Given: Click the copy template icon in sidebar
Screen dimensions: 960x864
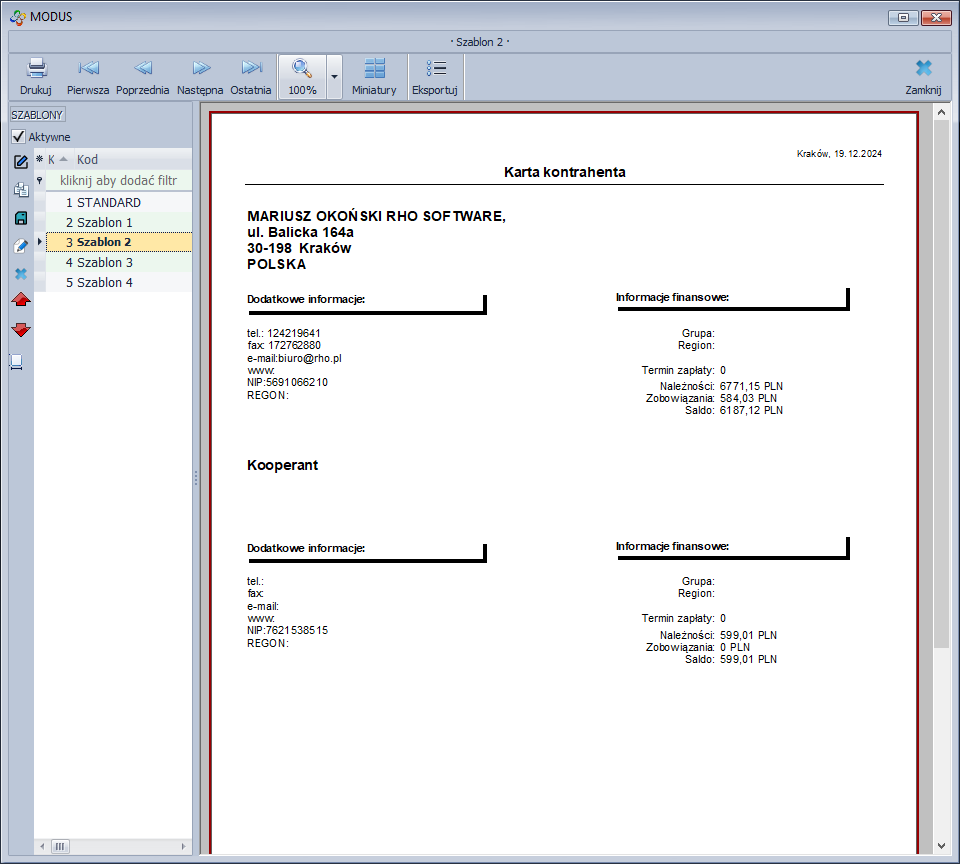Looking at the screenshot, I should click(20, 190).
